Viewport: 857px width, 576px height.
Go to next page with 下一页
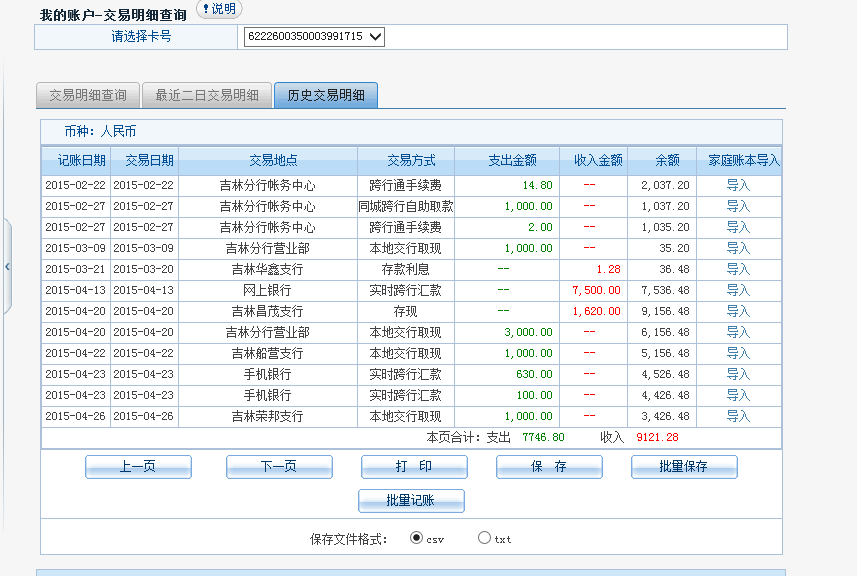(x=279, y=467)
